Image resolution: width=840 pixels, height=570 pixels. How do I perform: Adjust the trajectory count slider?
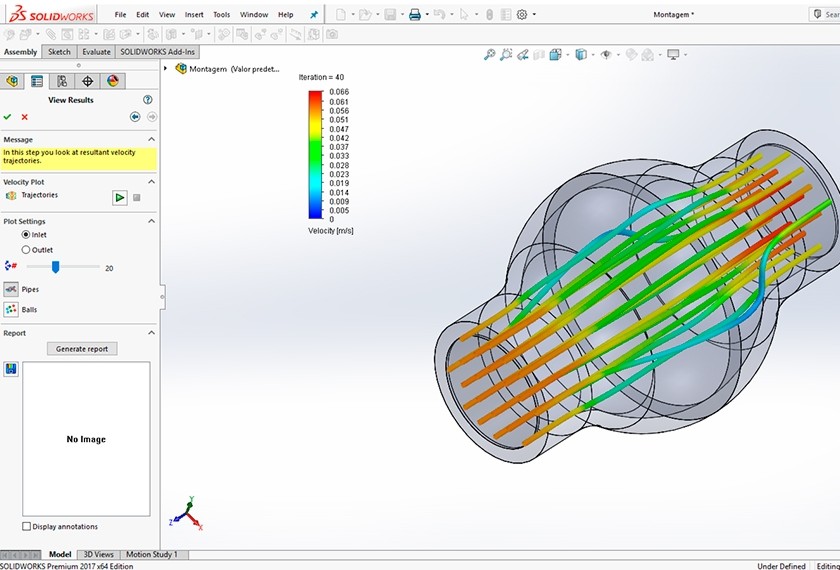tap(55, 267)
